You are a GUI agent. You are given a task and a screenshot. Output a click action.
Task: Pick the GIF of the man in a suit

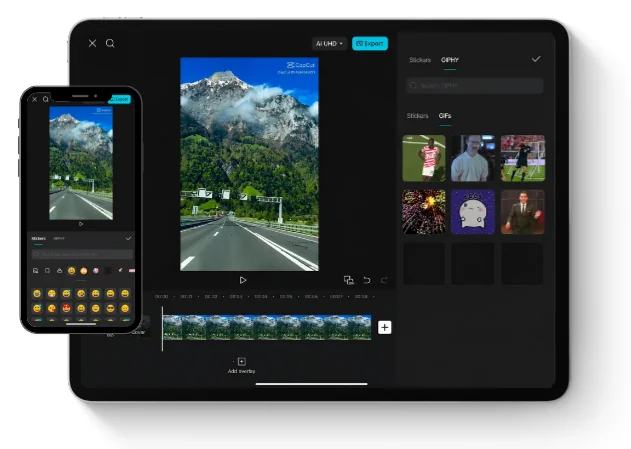point(523,212)
